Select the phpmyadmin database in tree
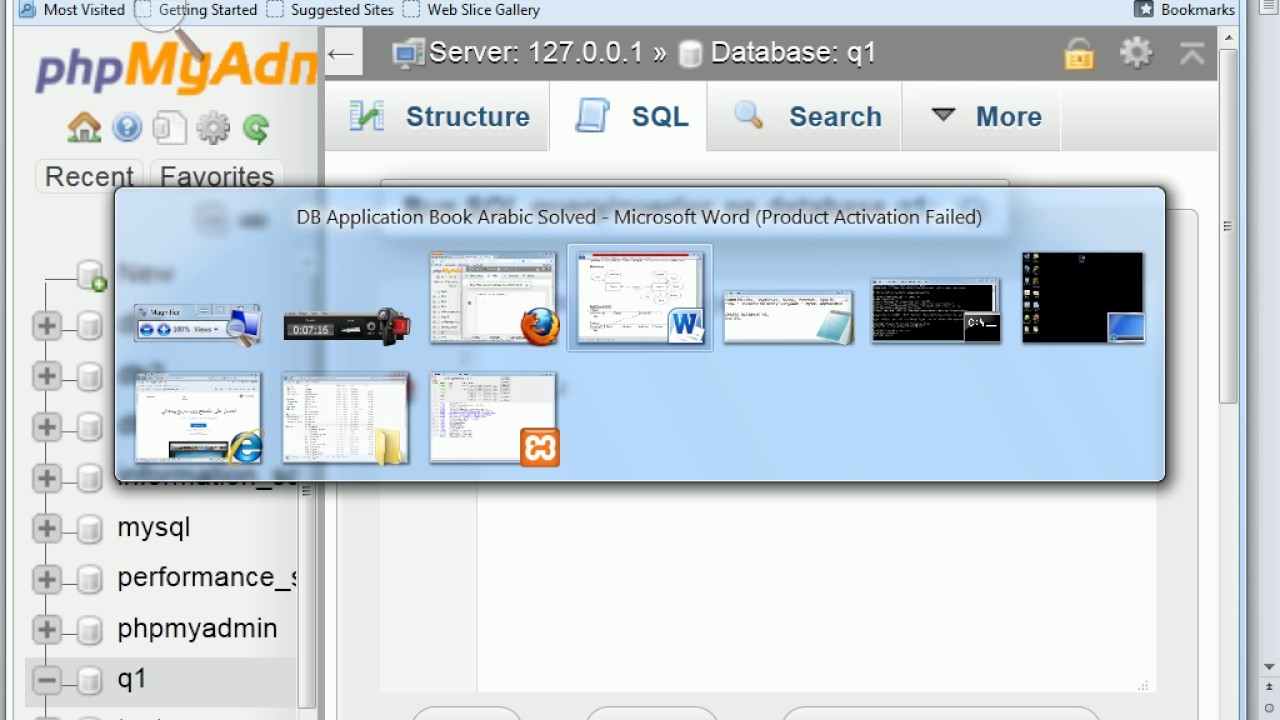This screenshot has width=1280, height=720. pyautogui.click(x=197, y=629)
